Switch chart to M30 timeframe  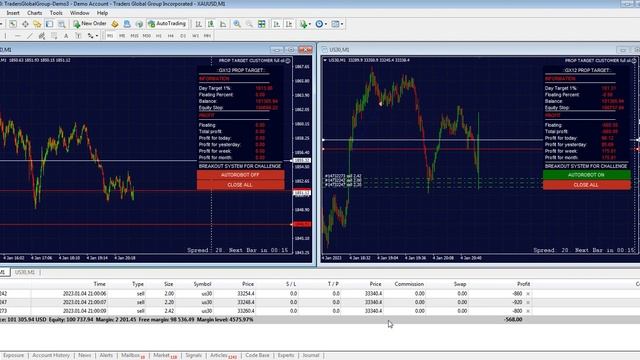coord(147,36)
